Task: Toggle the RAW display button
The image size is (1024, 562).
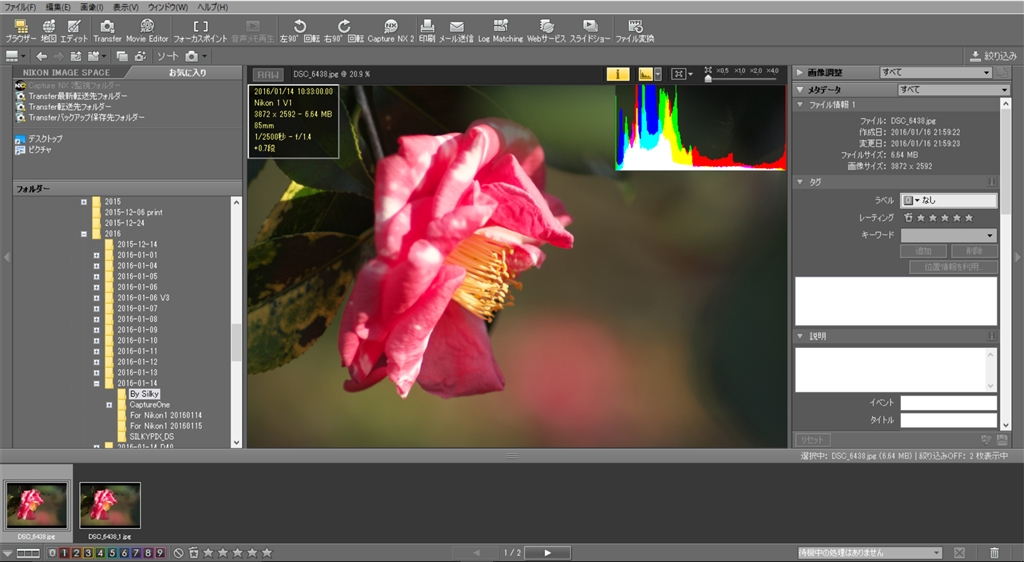Action: (x=267, y=74)
